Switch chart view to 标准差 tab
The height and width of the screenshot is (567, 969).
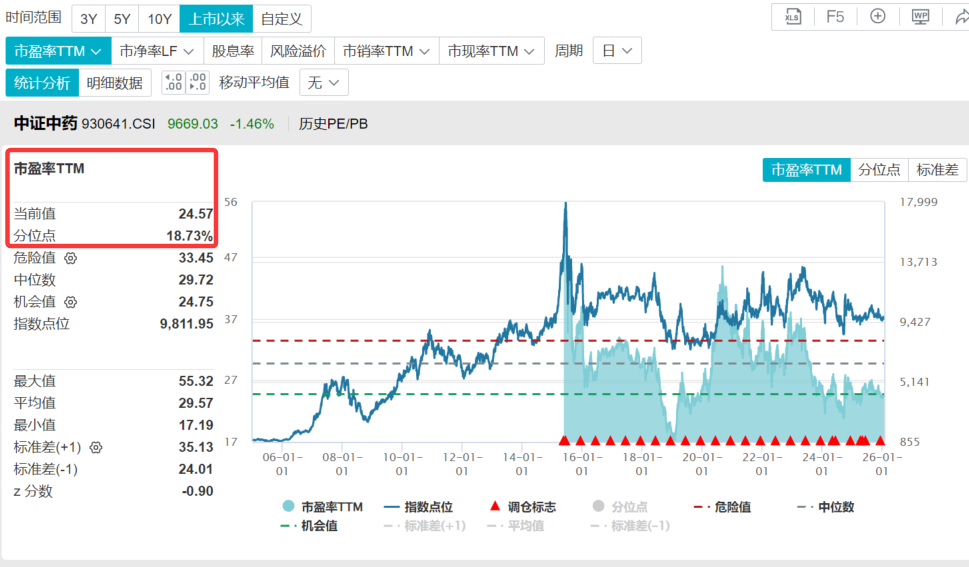(x=937, y=170)
